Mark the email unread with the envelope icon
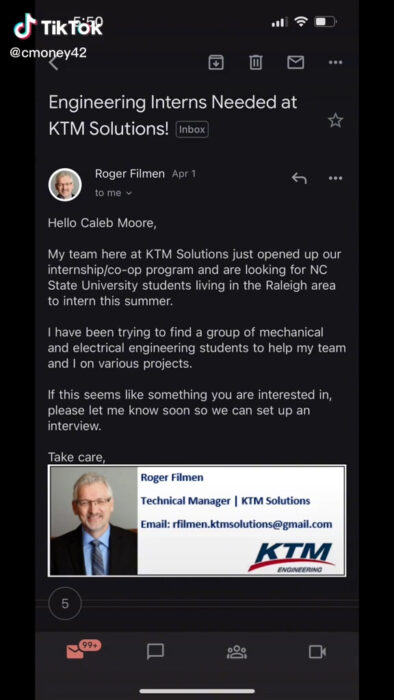Viewport: 394px width, 700px height. tap(295, 62)
